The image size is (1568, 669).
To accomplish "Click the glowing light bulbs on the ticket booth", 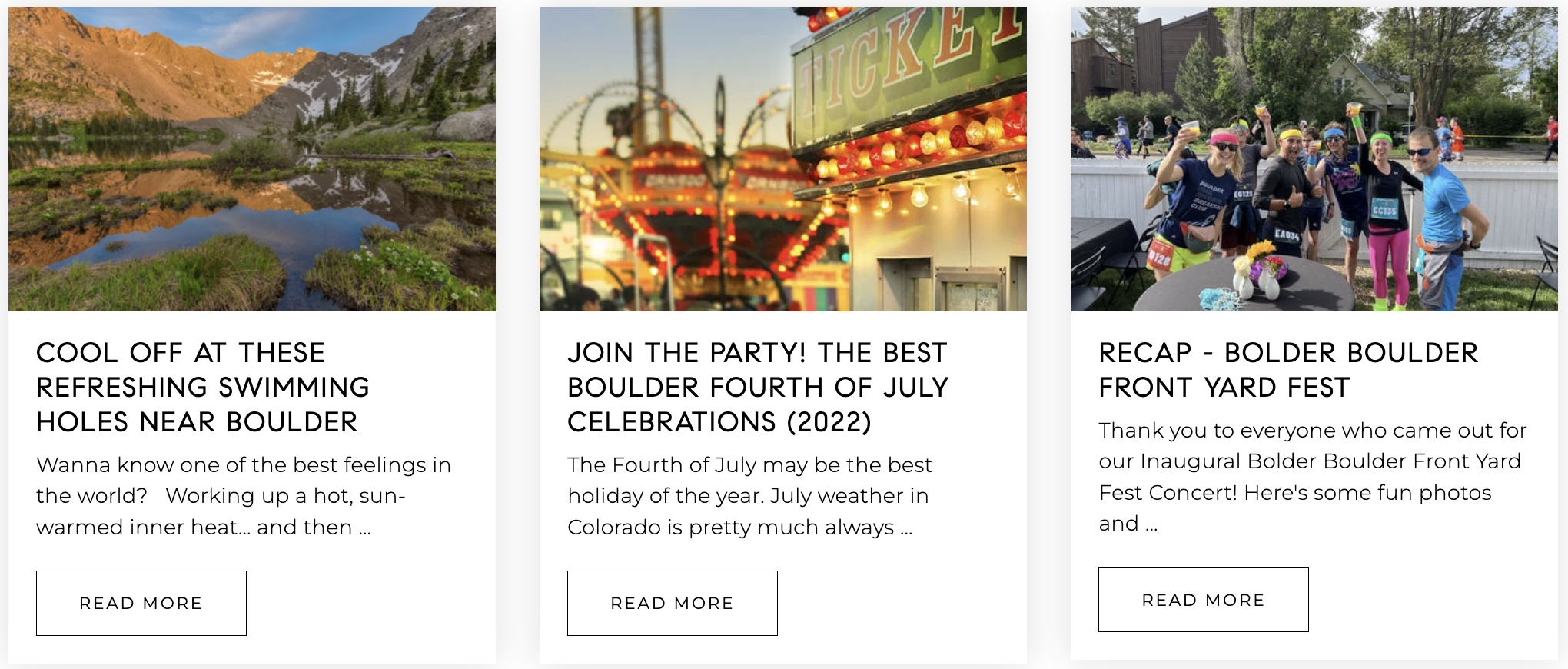I will click(922, 146).
